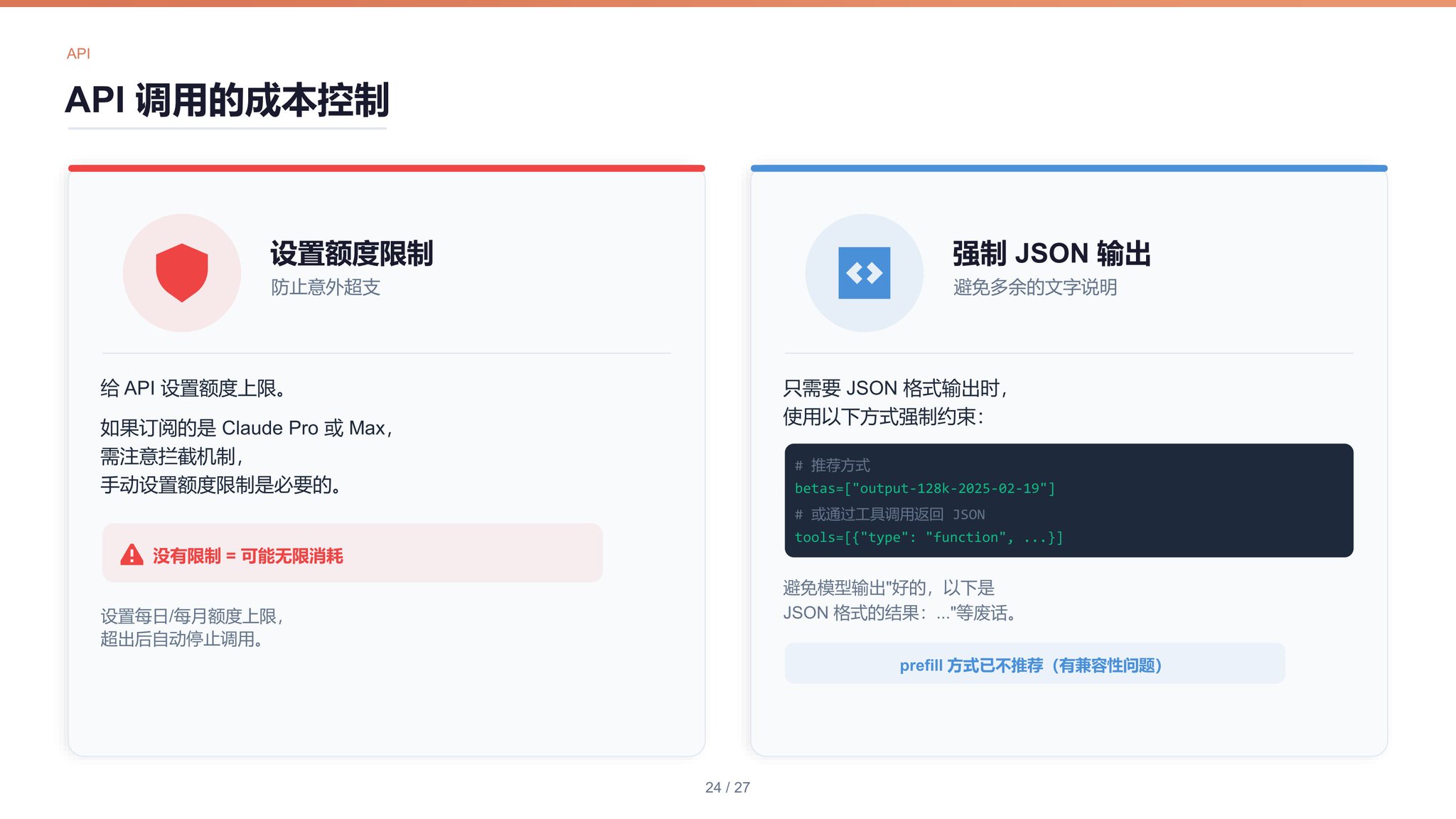Click the line '手动设置额度限制是必要的。'
Viewport: 1456px width, 819px height.
click(x=220, y=485)
